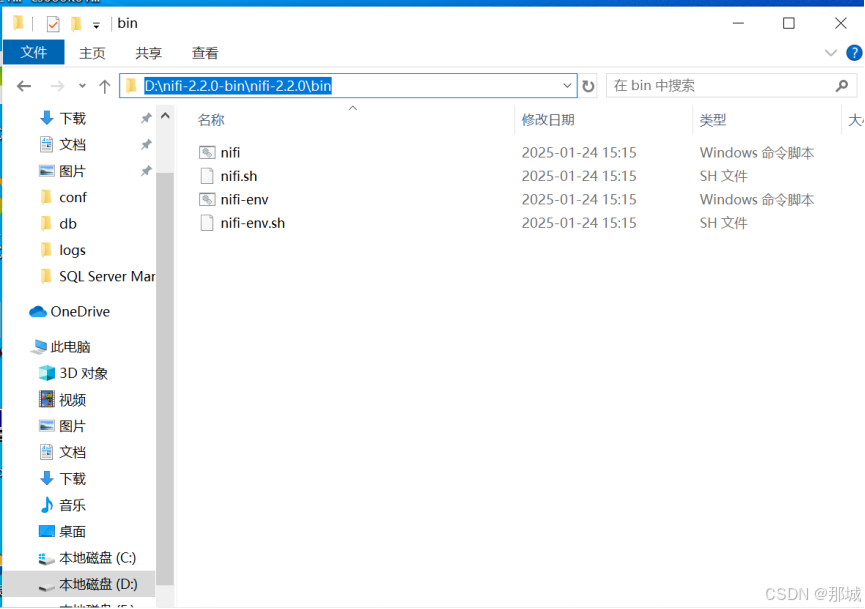Switch to the 主页 ribbon tab
This screenshot has width=865, height=609.
point(92,53)
